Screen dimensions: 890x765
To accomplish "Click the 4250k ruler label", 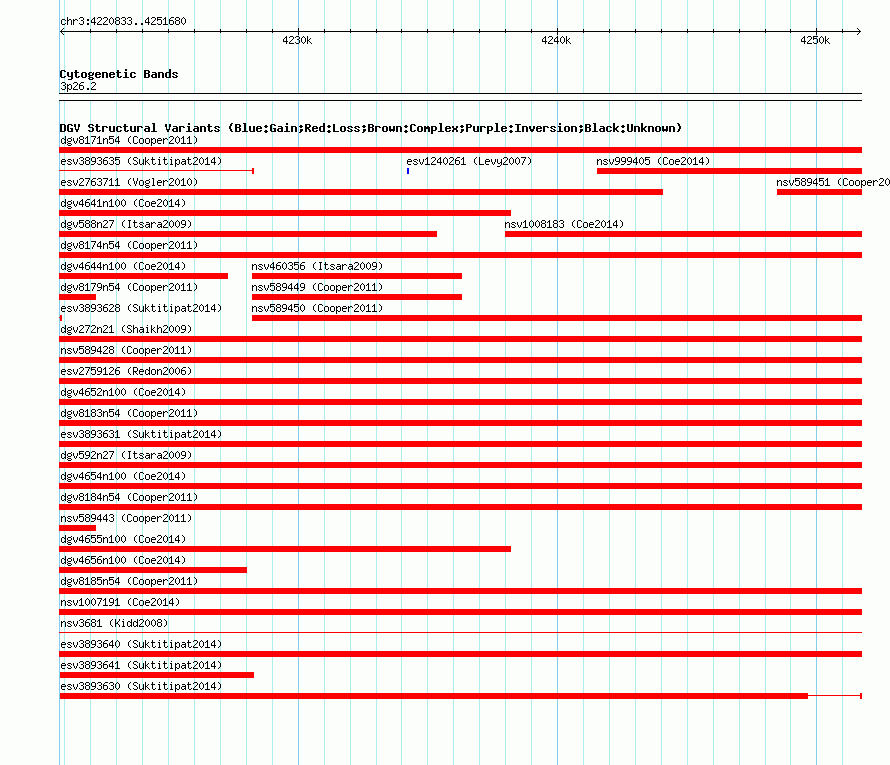I will pyautogui.click(x=815, y=40).
